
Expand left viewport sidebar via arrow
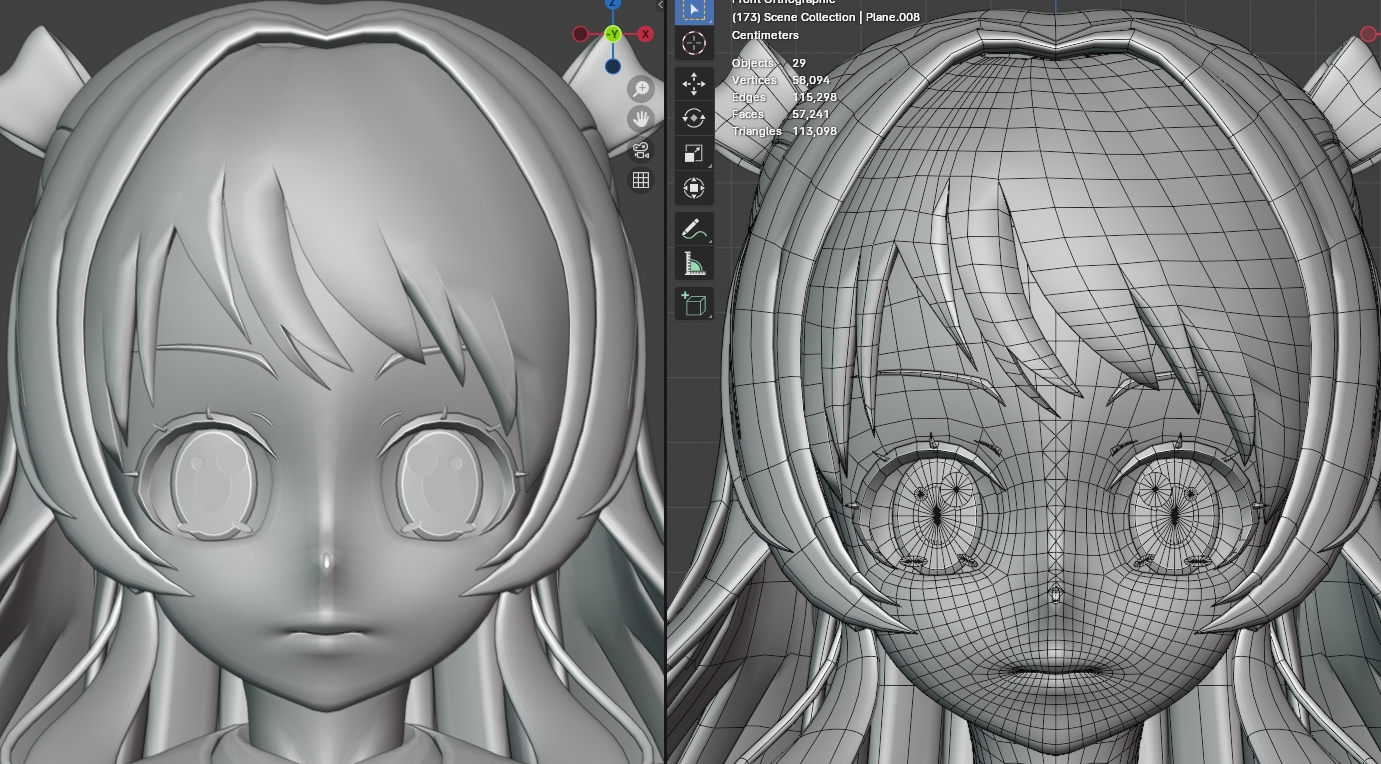point(660,5)
